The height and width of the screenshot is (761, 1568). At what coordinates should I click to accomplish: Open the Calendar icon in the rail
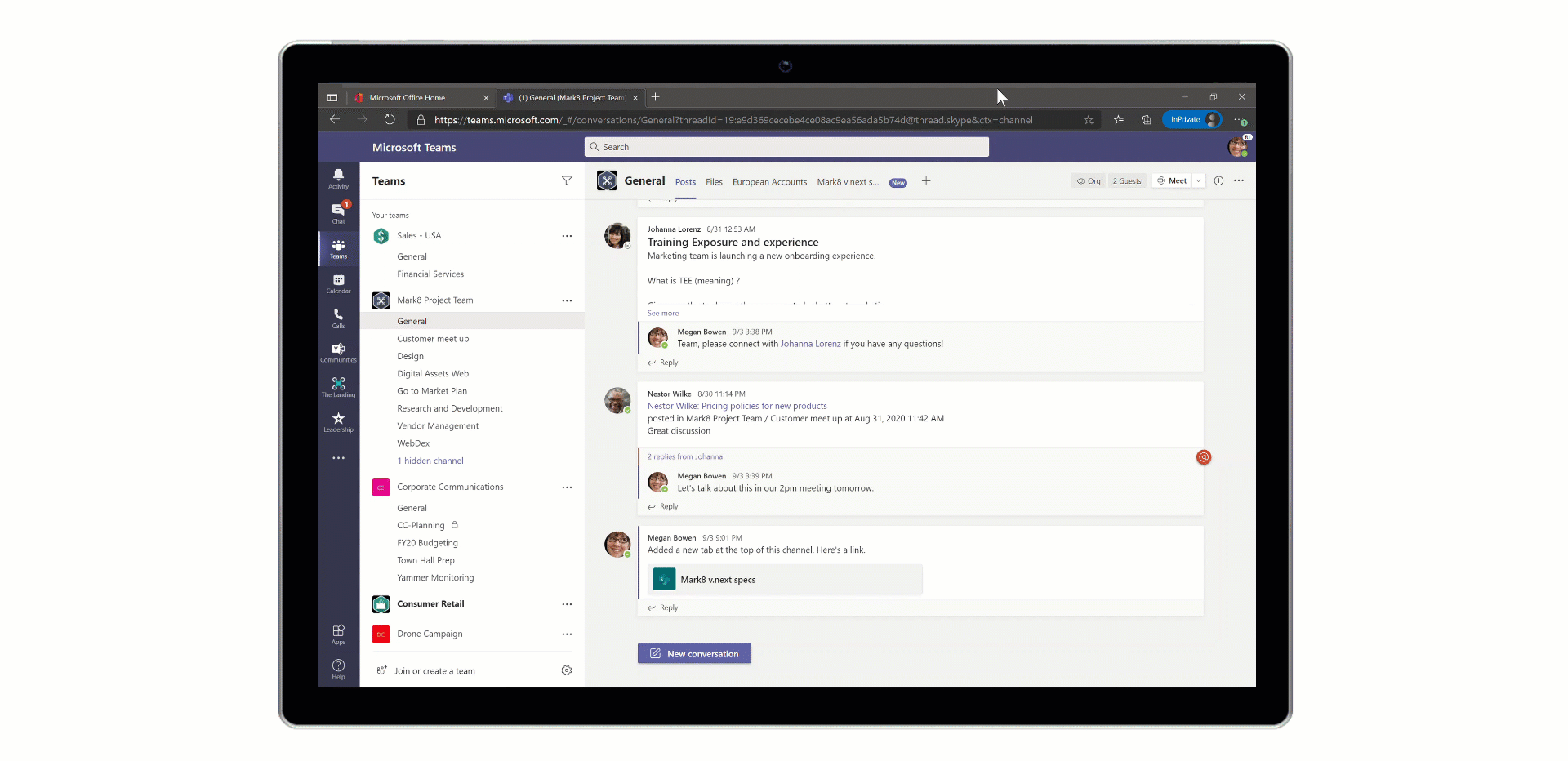tap(338, 283)
